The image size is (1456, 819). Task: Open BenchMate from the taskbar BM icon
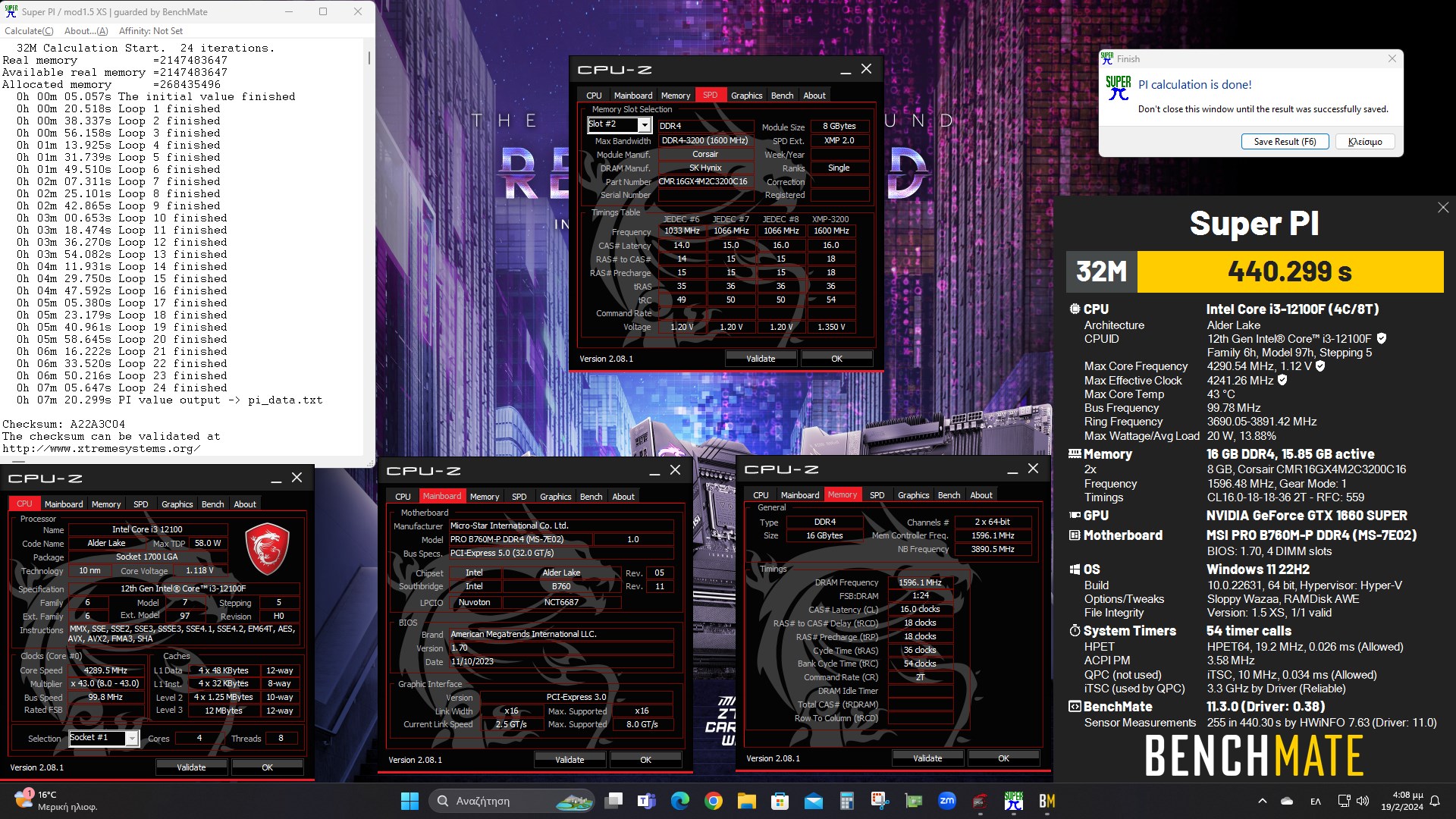click(1047, 801)
